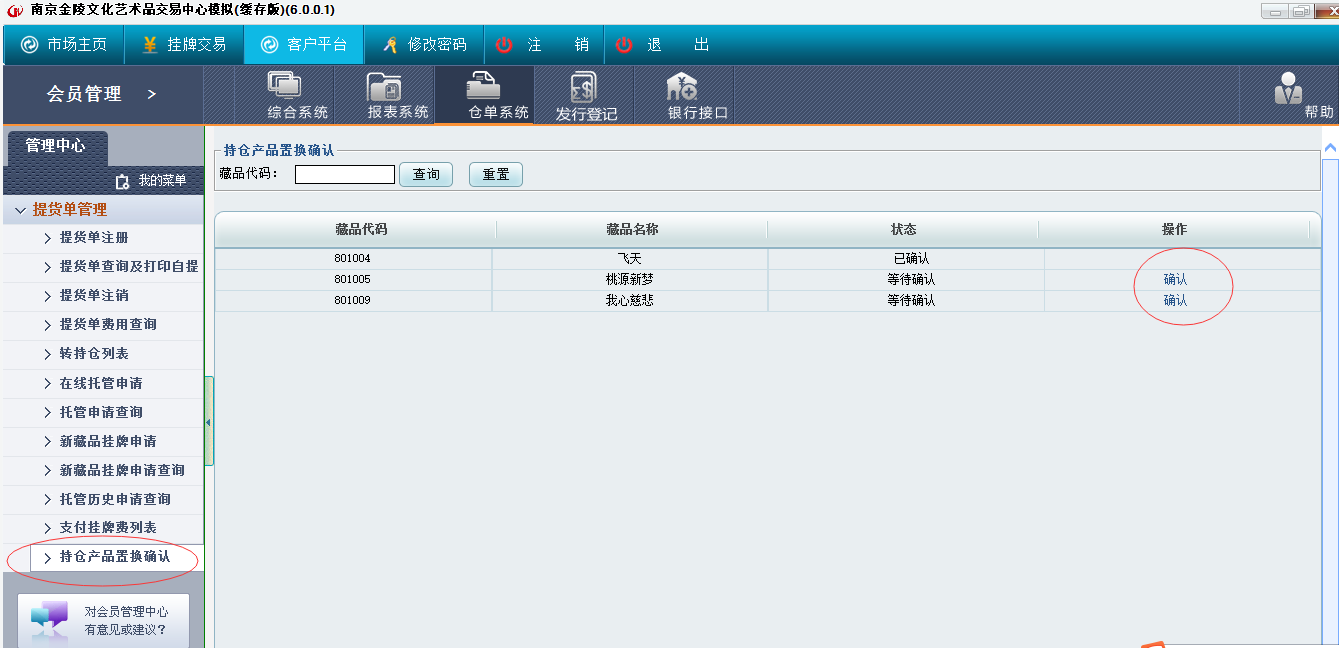Open 修改密码 menu item

(424, 45)
